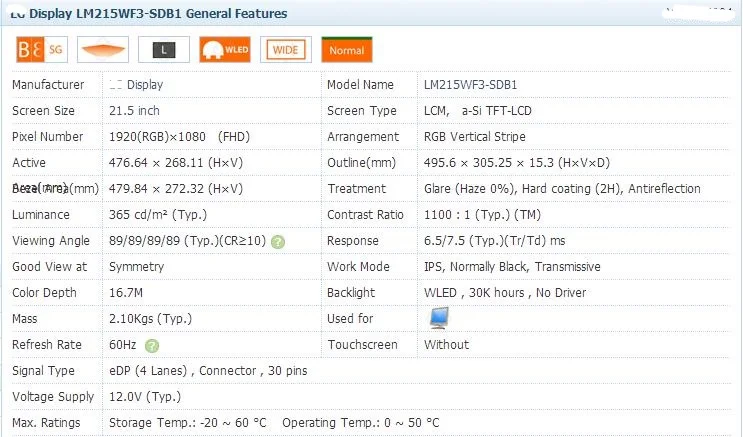This screenshot has height=437, width=743.
Task: Click the Screen Type column label
Action: (362, 111)
